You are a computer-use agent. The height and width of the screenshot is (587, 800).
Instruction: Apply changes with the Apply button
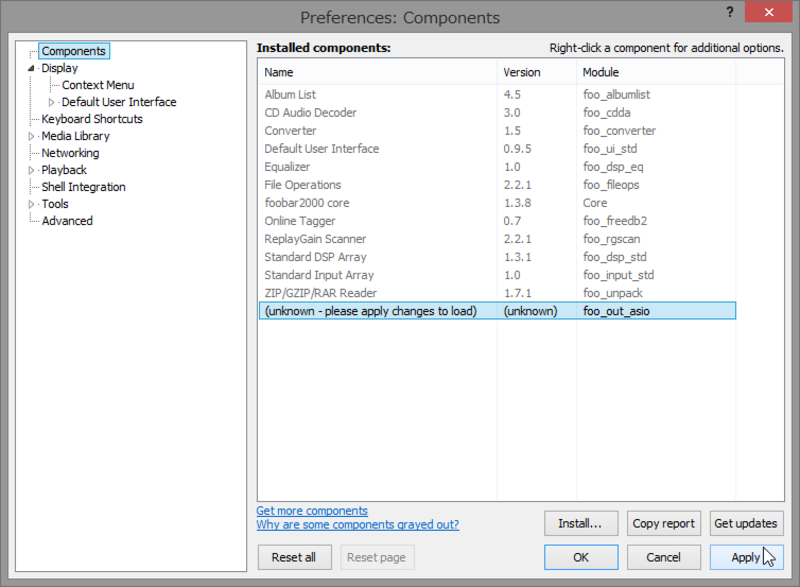pos(746,557)
